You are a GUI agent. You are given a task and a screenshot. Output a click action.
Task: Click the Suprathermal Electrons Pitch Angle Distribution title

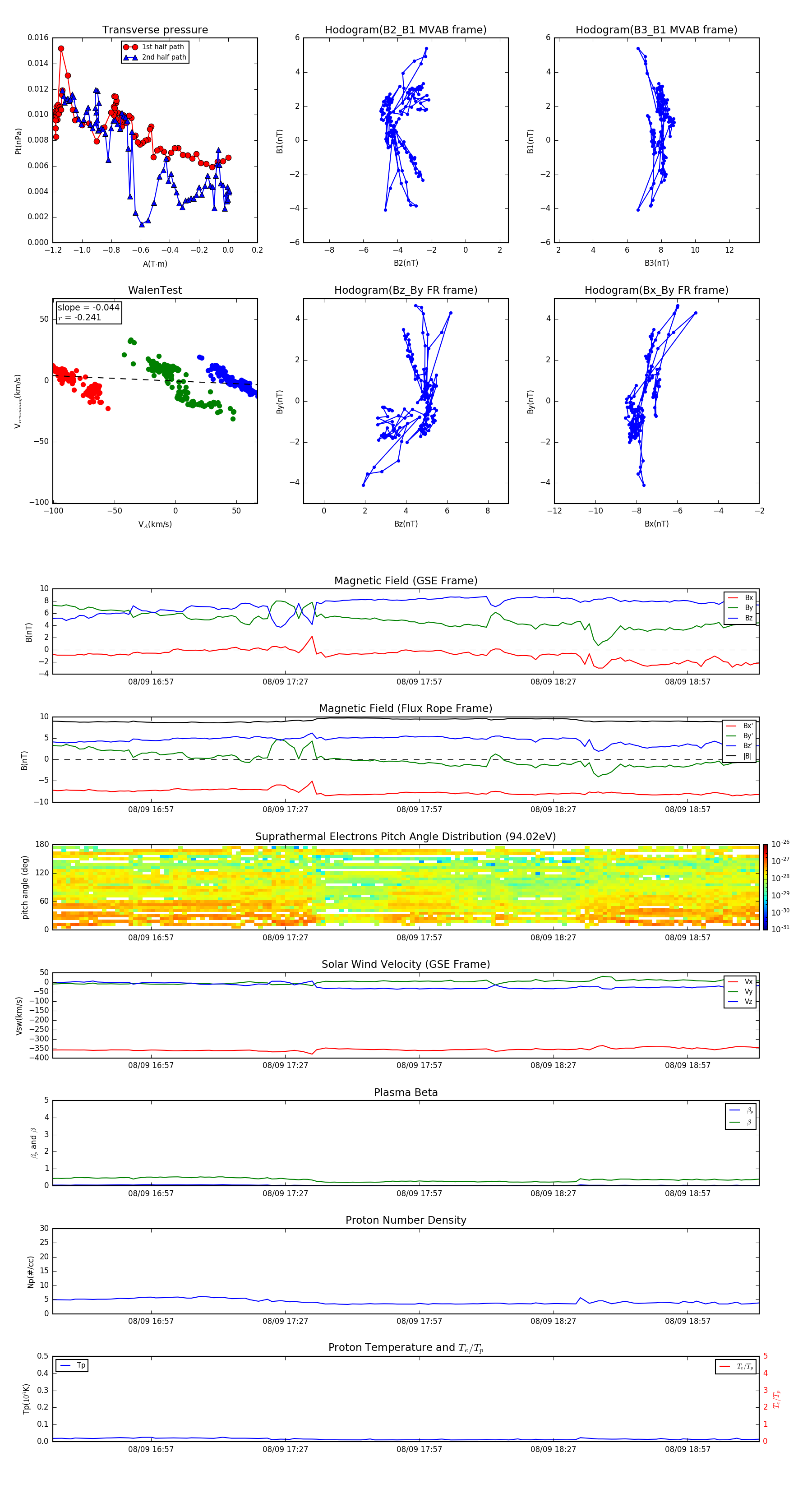[x=406, y=837]
